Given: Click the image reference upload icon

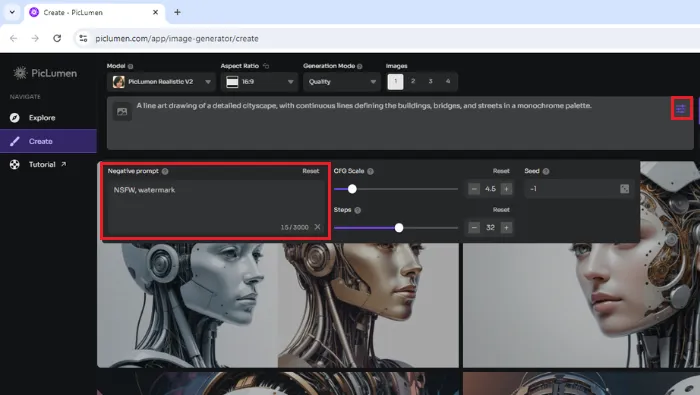Looking at the screenshot, I should point(122,112).
